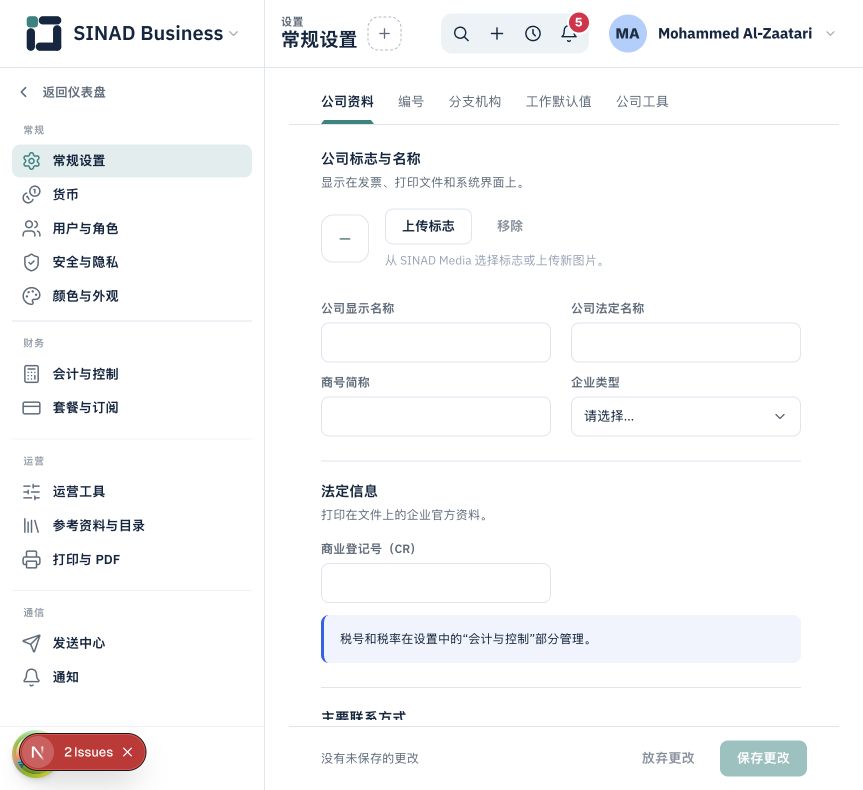Click the 参考资料与目录 sidebar label
This screenshot has width=863, height=790.
[99, 526]
